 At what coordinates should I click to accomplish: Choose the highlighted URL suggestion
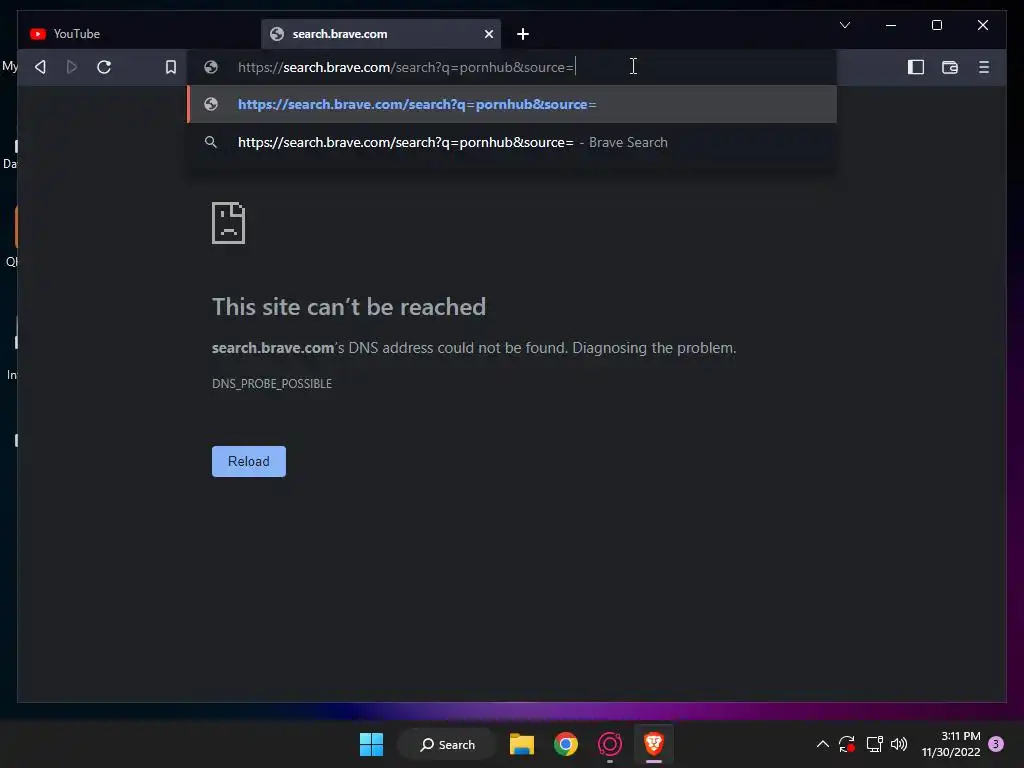[511, 104]
